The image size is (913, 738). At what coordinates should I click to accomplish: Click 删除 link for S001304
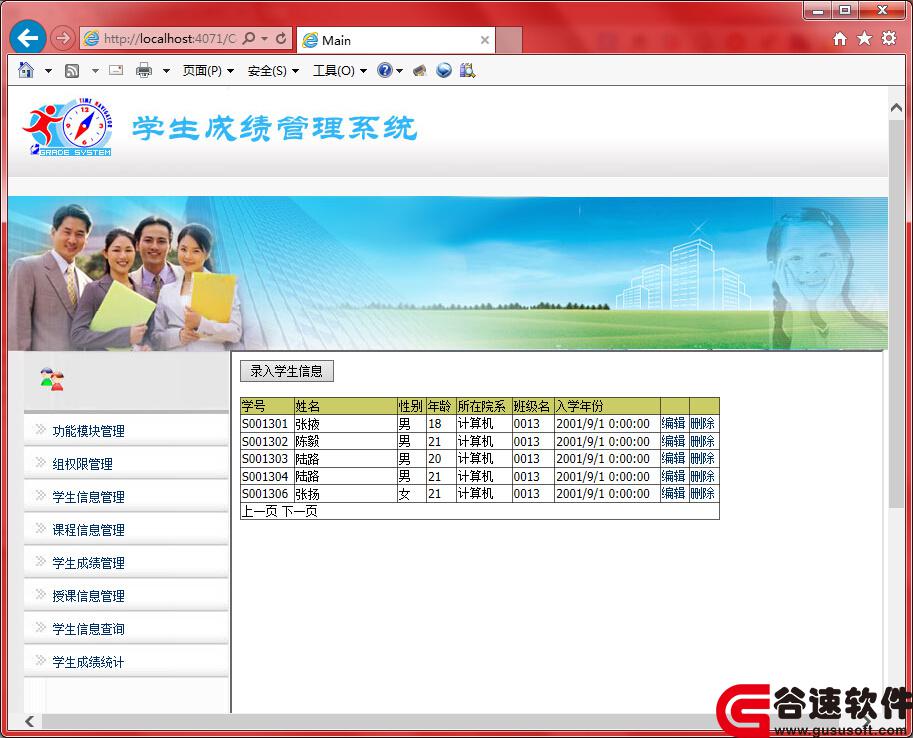pyautogui.click(x=703, y=476)
